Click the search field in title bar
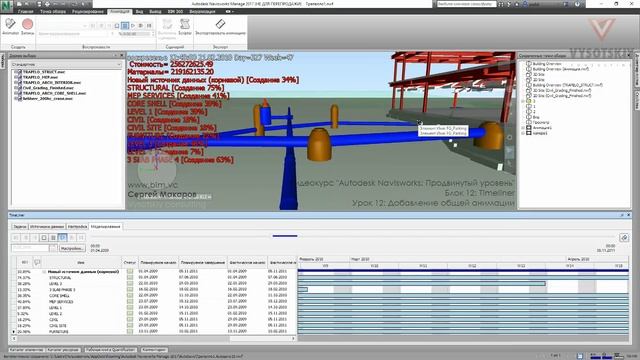Image resolution: width=640 pixels, height=360 pixels. [467, 4]
